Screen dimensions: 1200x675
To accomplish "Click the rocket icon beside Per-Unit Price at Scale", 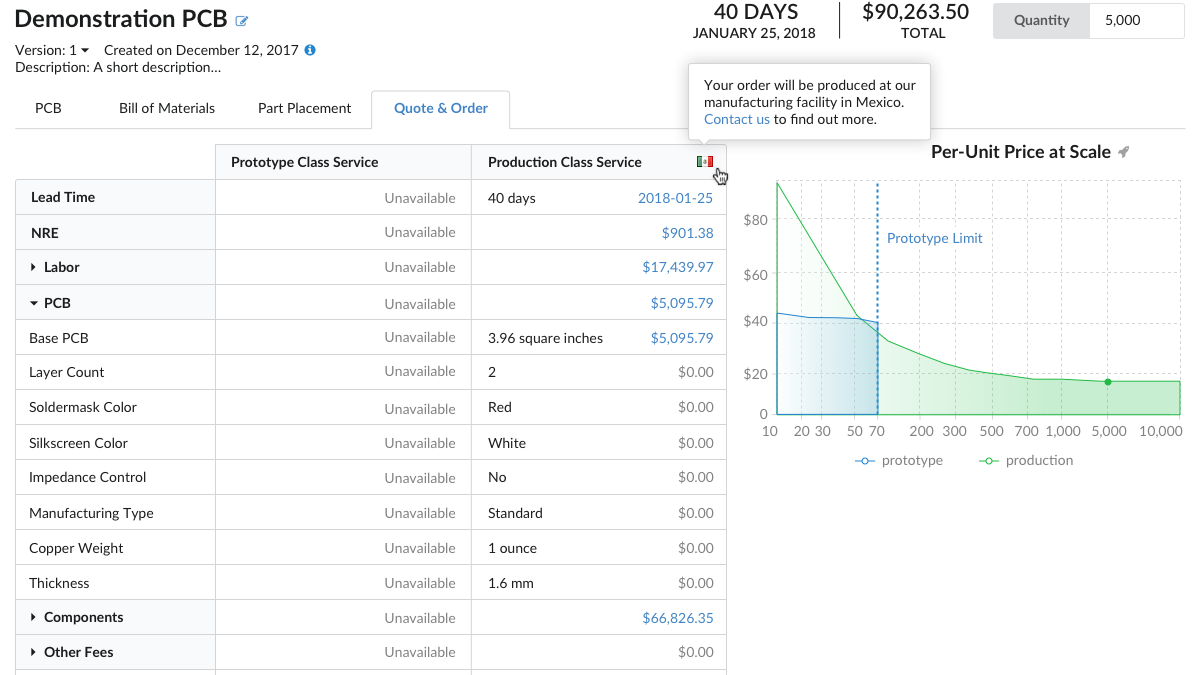I will coord(1124,152).
